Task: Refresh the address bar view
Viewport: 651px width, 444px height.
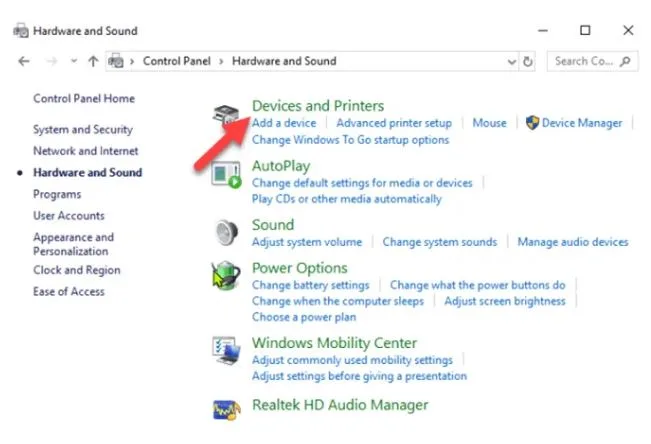Action: (528, 61)
